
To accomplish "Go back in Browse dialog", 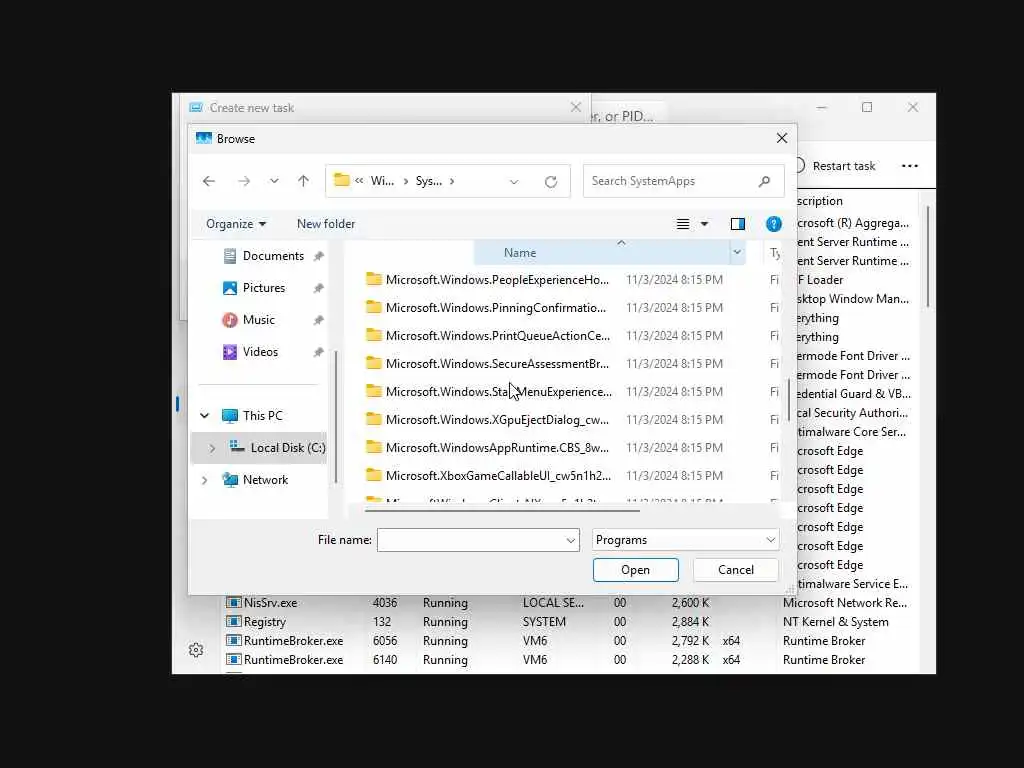I will 209,181.
